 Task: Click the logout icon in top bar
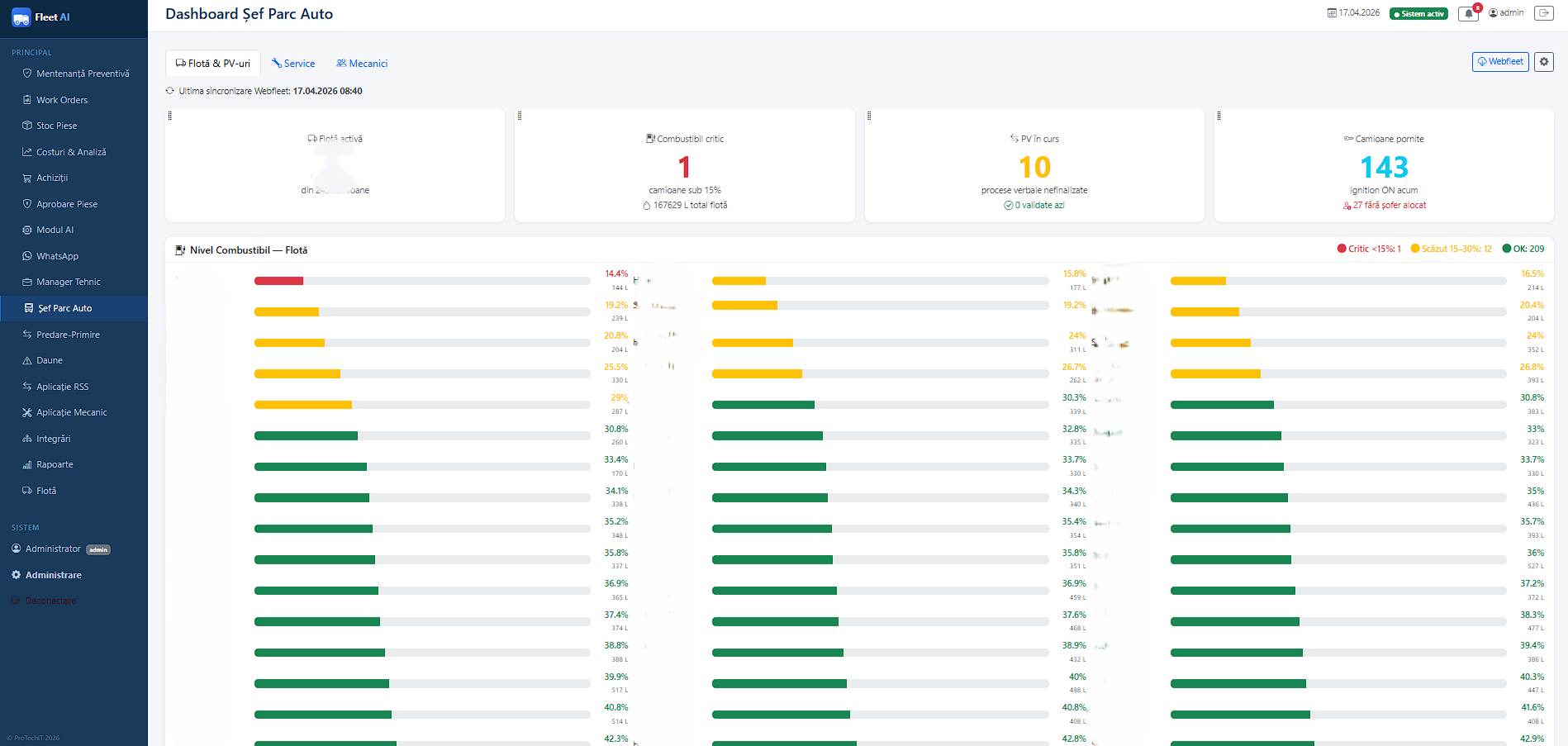click(1543, 13)
